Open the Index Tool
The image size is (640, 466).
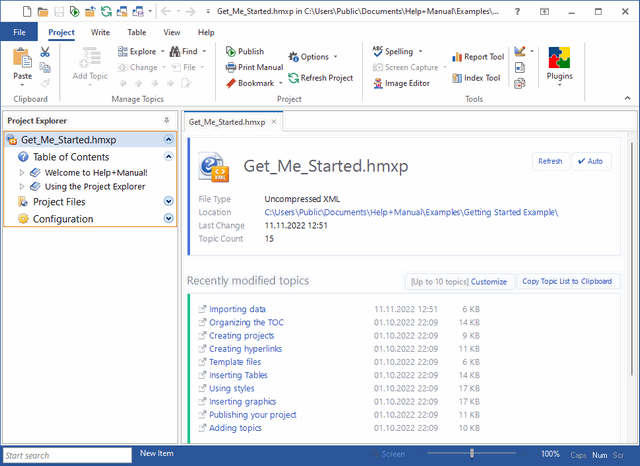(476, 78)
